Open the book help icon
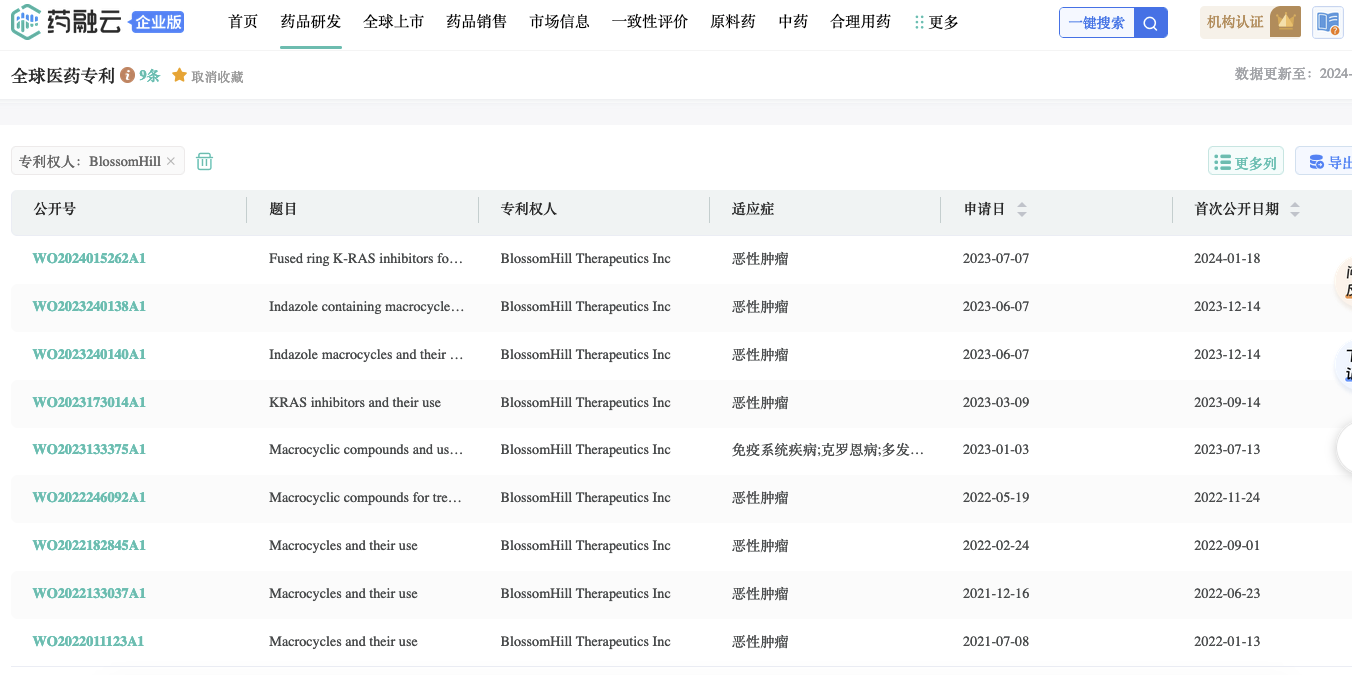Screen dimensions: 1352x675 click(1327, 22)
